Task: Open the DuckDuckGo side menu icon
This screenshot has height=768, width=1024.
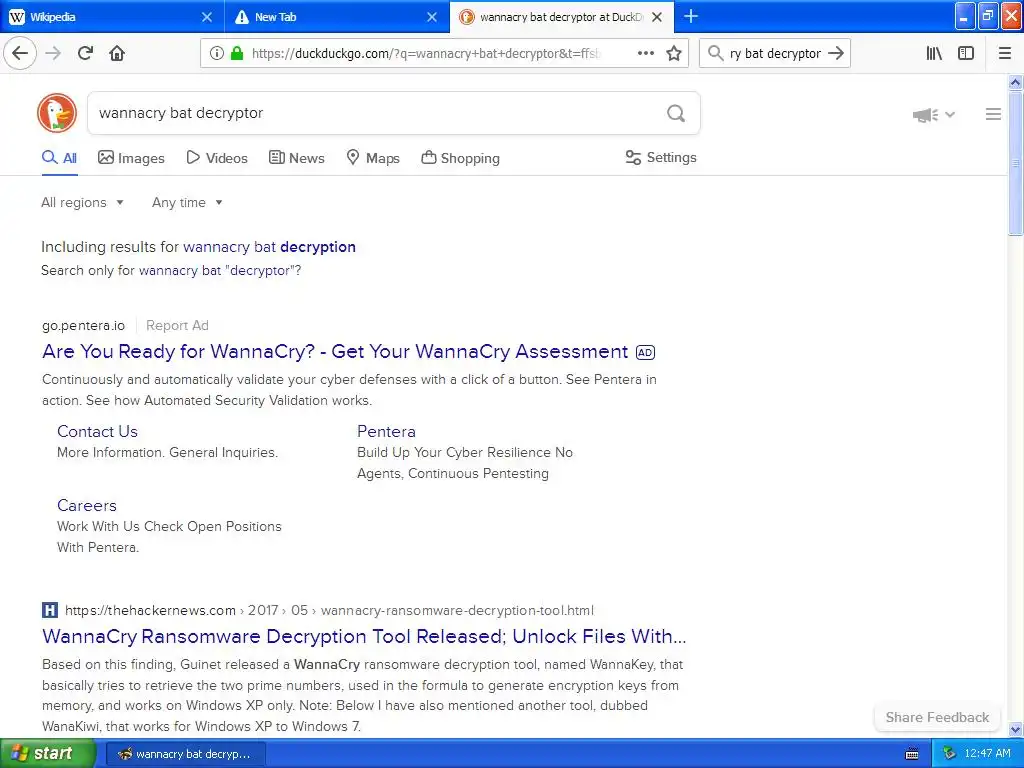Action: pyautogui.click(x=993, y=114)
